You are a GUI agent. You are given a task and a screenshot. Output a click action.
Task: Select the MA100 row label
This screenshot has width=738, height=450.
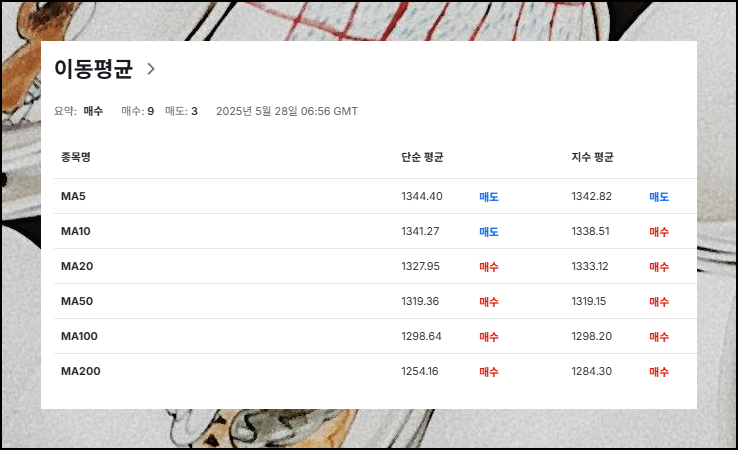tap(80, 336)
